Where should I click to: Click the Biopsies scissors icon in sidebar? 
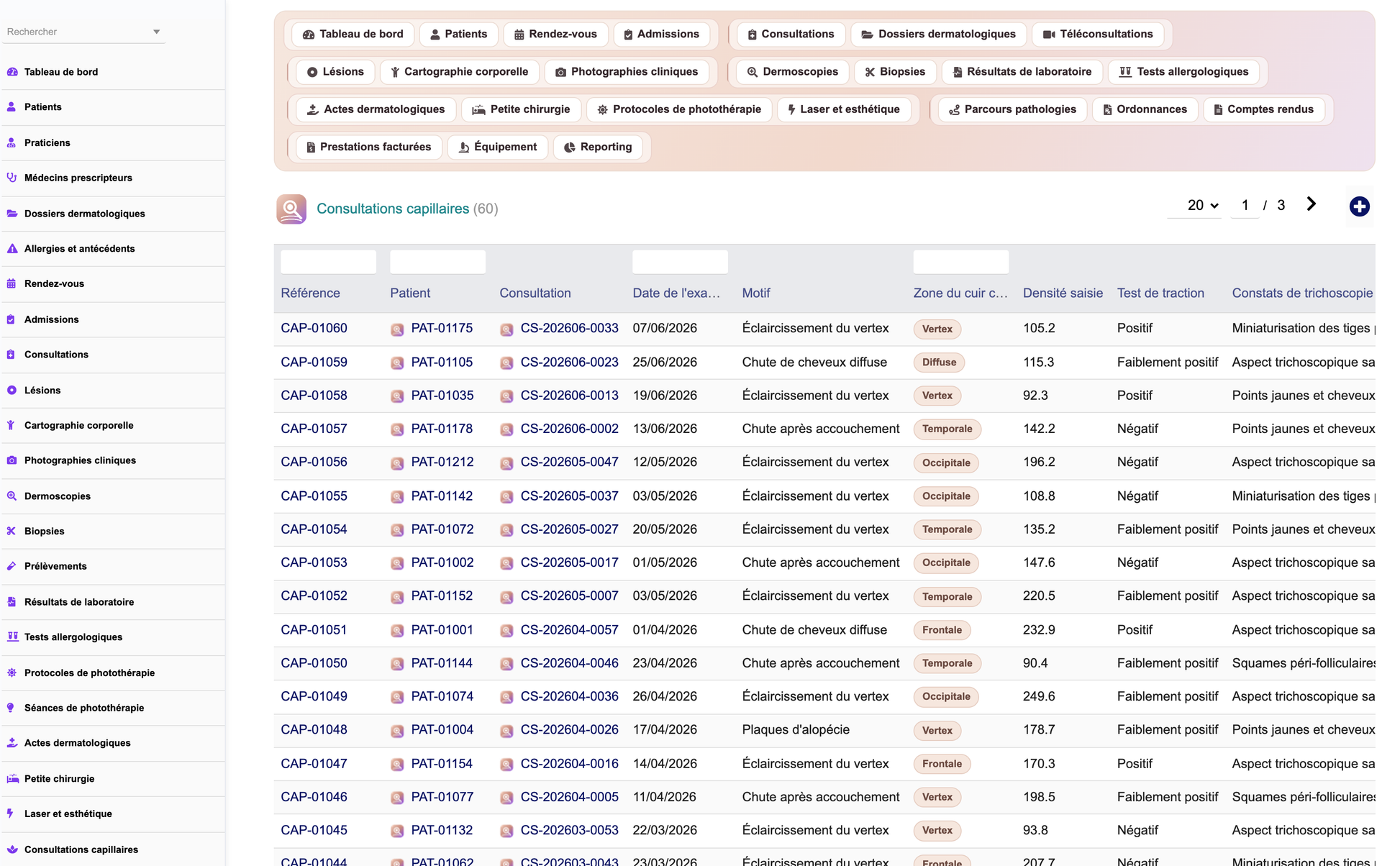tap(12, 531)
